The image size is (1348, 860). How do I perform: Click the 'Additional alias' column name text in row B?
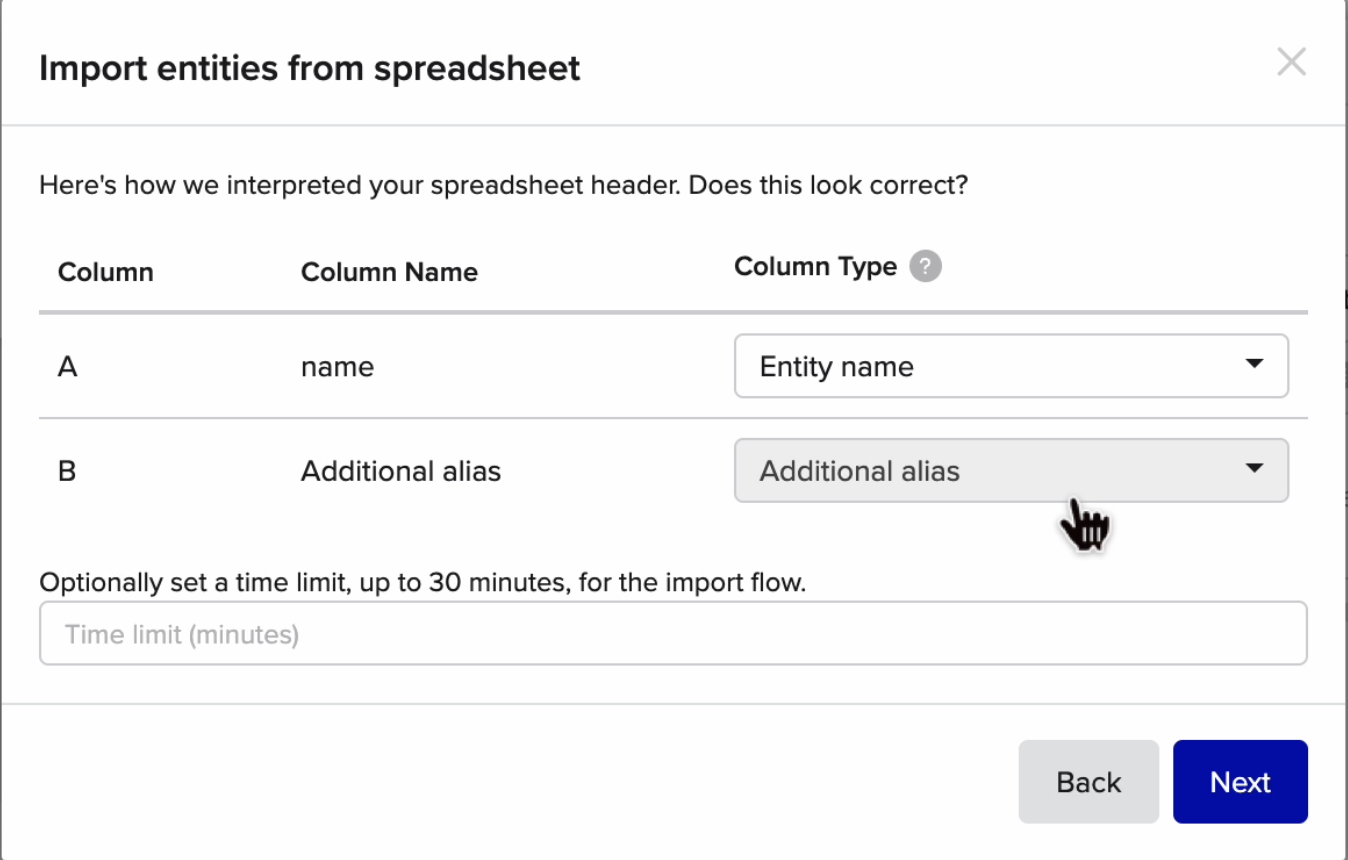pos(401,471)
